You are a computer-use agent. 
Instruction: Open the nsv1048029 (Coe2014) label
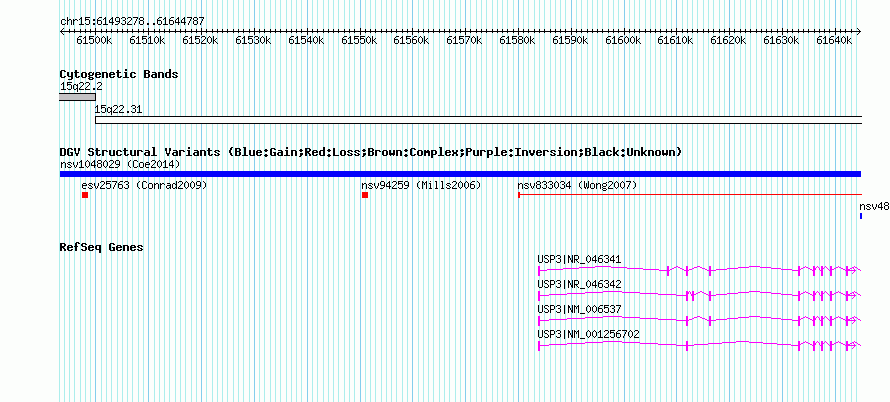click(x=120, y=164)
